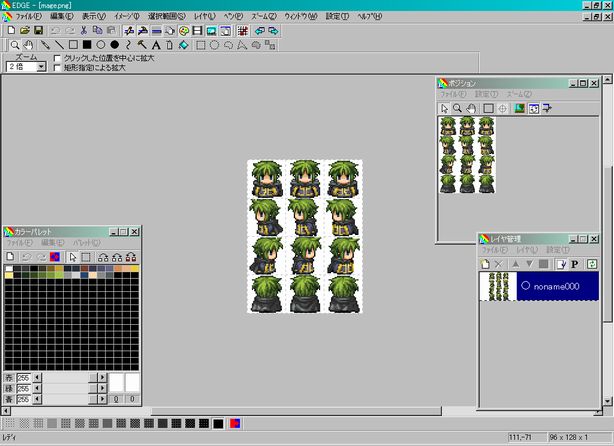Click the floppy disk save icon
This screenshot has width=614, height=446.
(x=38, y=31)
